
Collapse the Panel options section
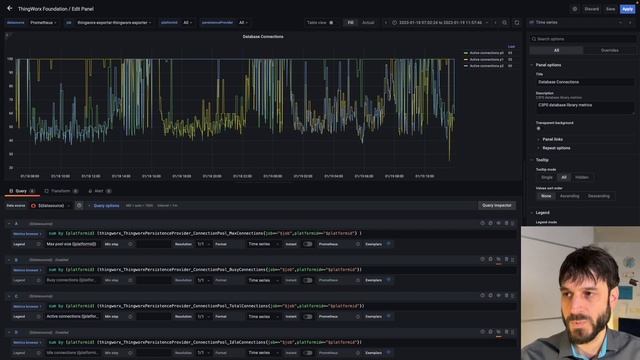548,65
